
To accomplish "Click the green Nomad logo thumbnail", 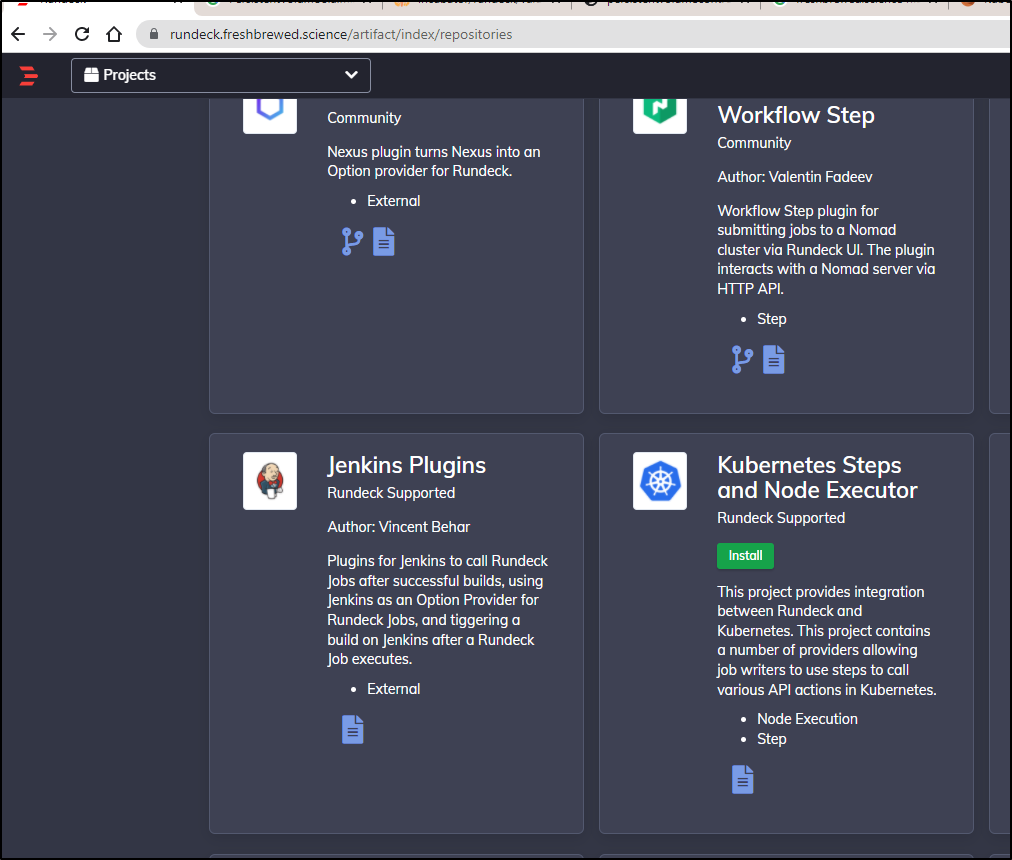I will (x=660, y=116).
